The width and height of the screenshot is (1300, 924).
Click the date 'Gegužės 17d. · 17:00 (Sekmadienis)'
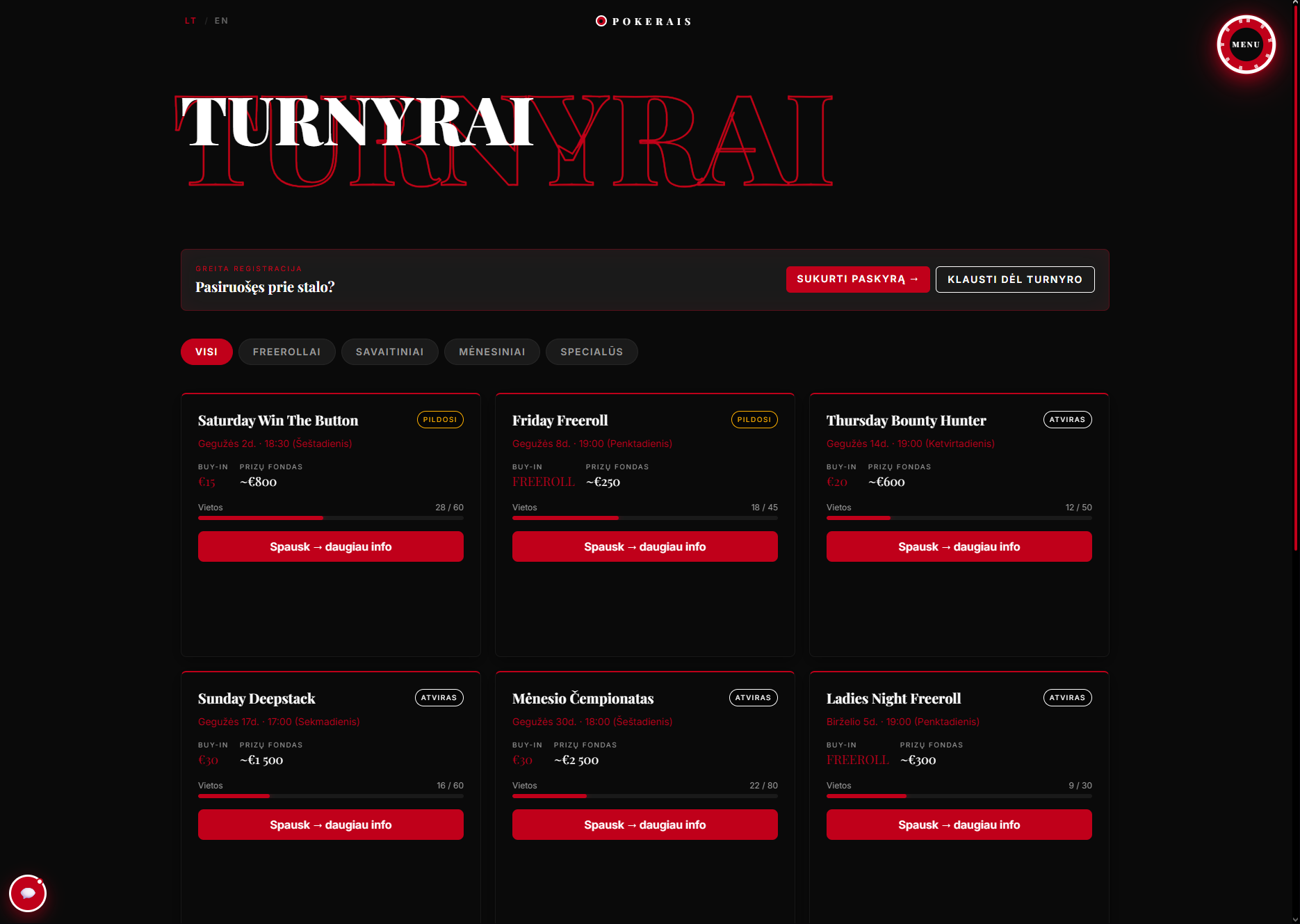[279, 722]
